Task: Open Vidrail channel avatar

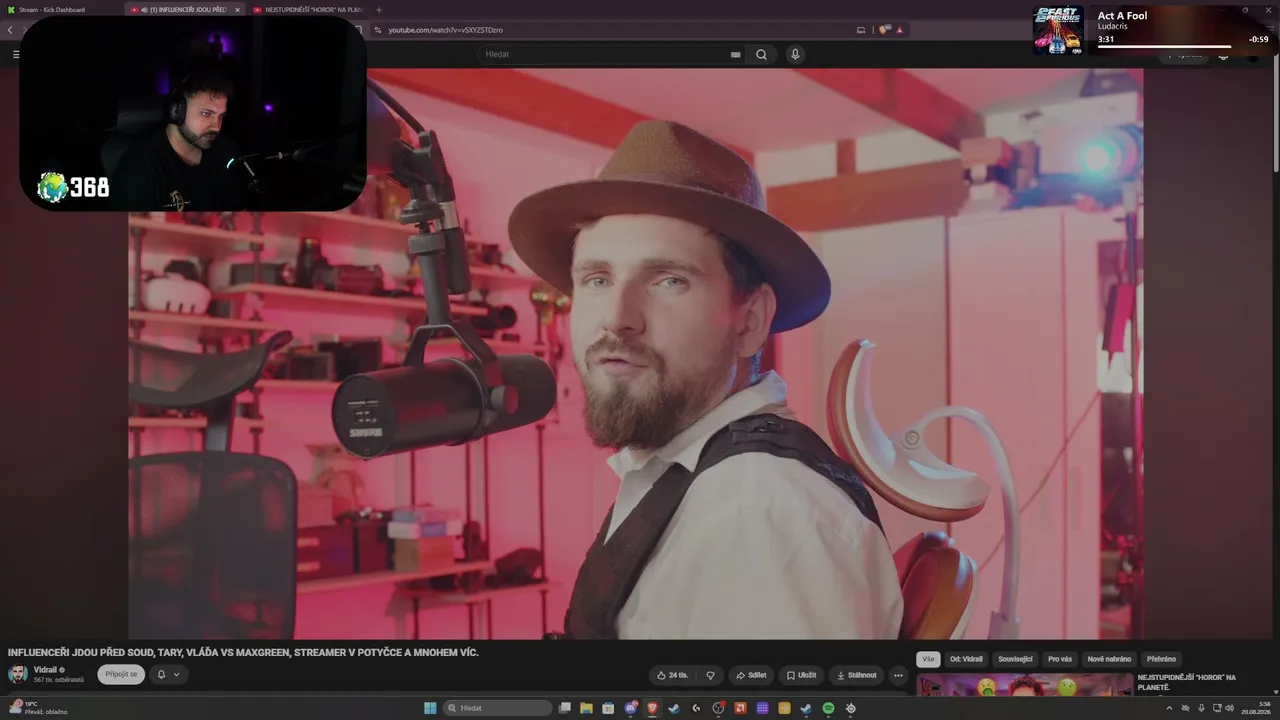Action: coord(18,674)
